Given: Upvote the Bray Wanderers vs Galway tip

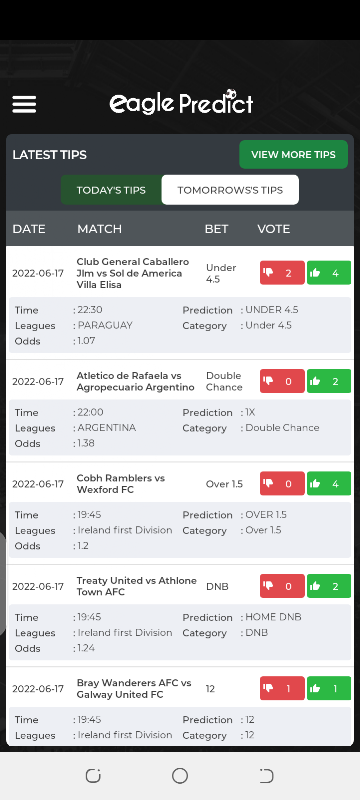Looking at the screenshot, I should click(x=329, y=688).
